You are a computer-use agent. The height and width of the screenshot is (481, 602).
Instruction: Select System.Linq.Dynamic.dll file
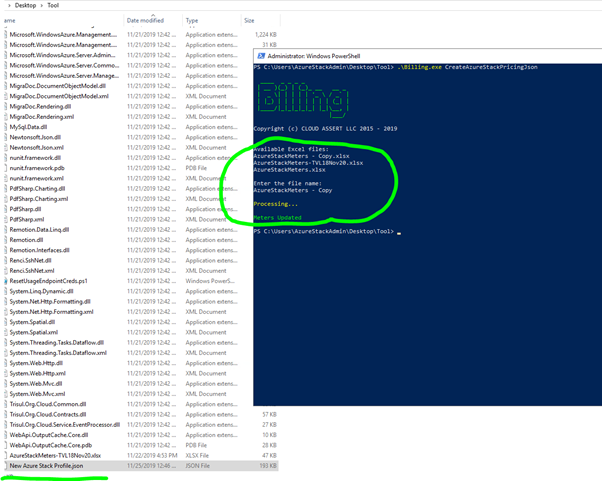click(x=41, y=291)
